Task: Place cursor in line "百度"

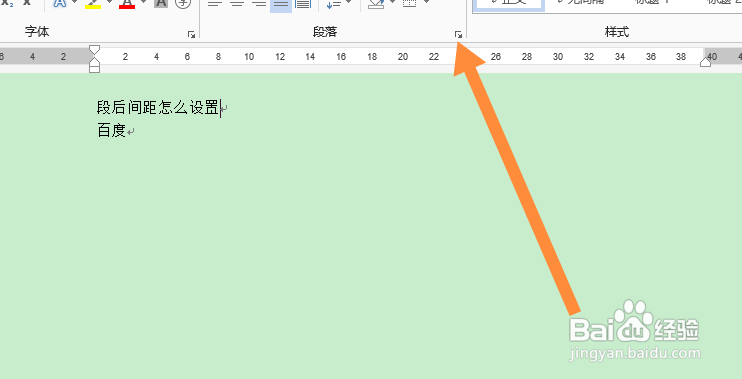Action: point(111,130)
